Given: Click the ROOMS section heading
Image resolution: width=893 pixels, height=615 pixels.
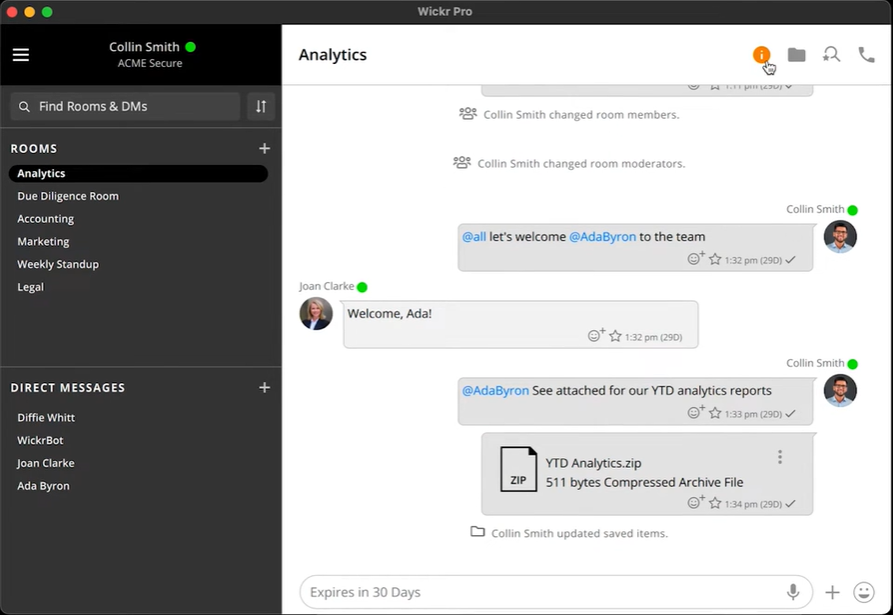Looking at the screenshot, I should tap(34, 149).
